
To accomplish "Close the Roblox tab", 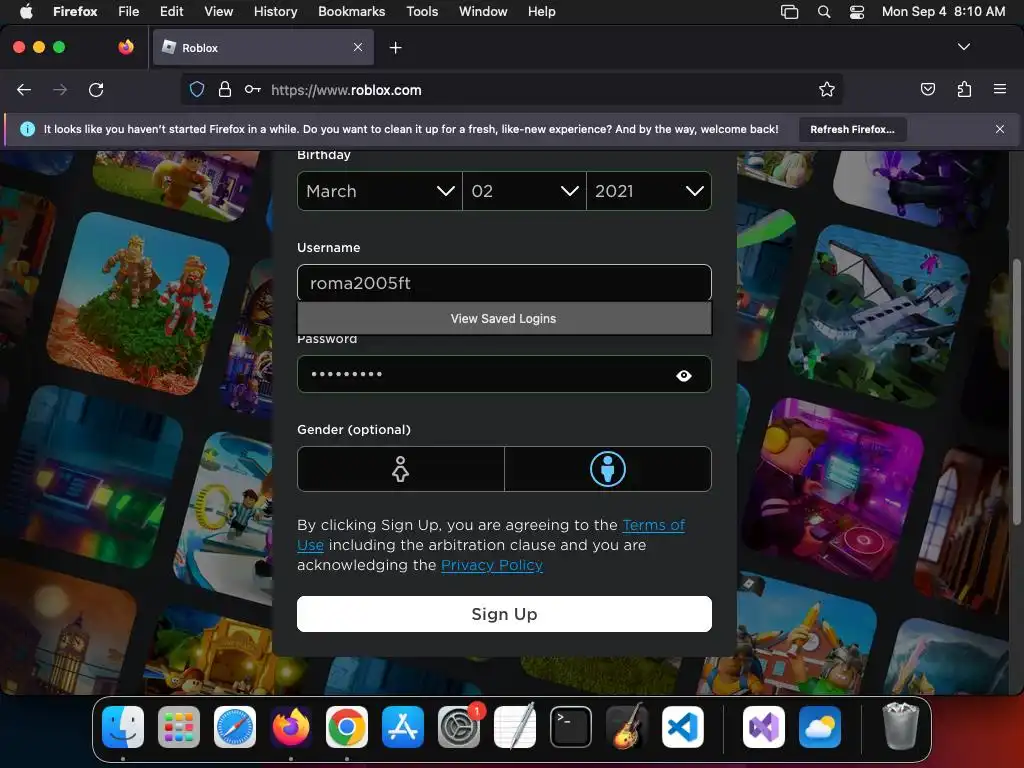I will click(x=358, y=47).
